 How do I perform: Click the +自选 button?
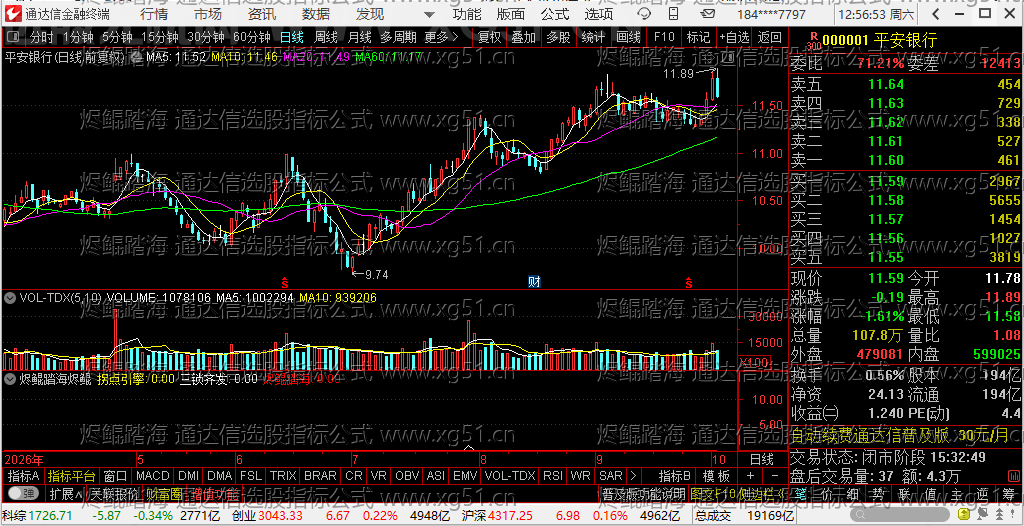coord(735,37)
